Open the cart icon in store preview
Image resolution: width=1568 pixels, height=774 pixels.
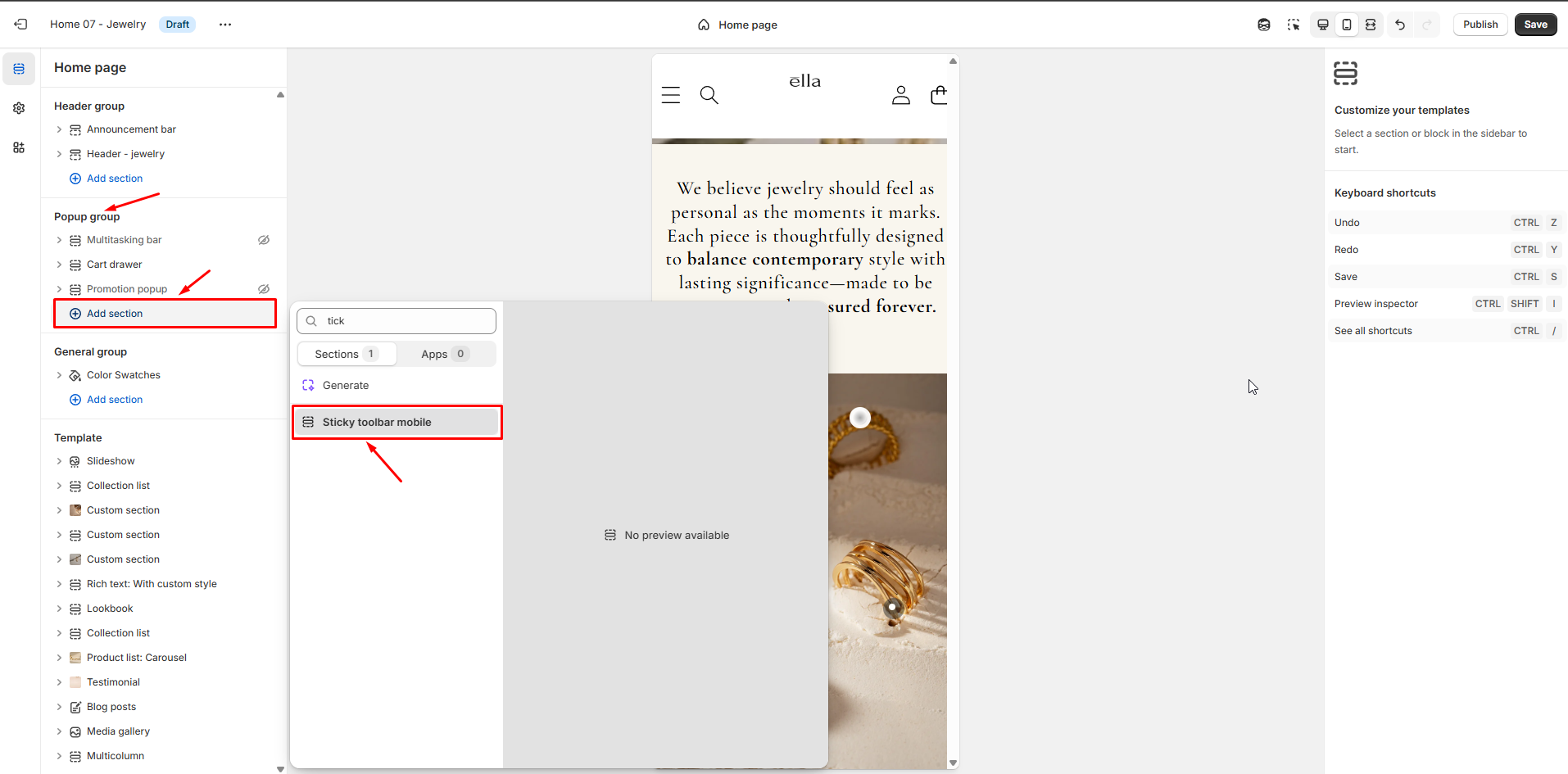tap(939, 96)
